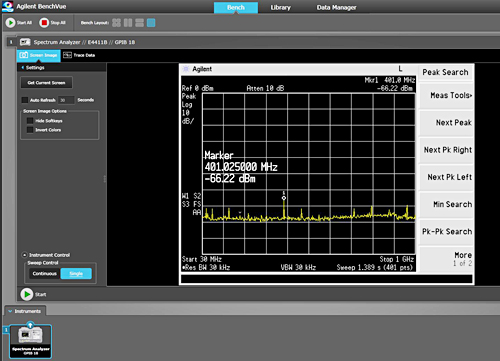Click the green Start play button
500x361 pixels.
tap(27, 294)
